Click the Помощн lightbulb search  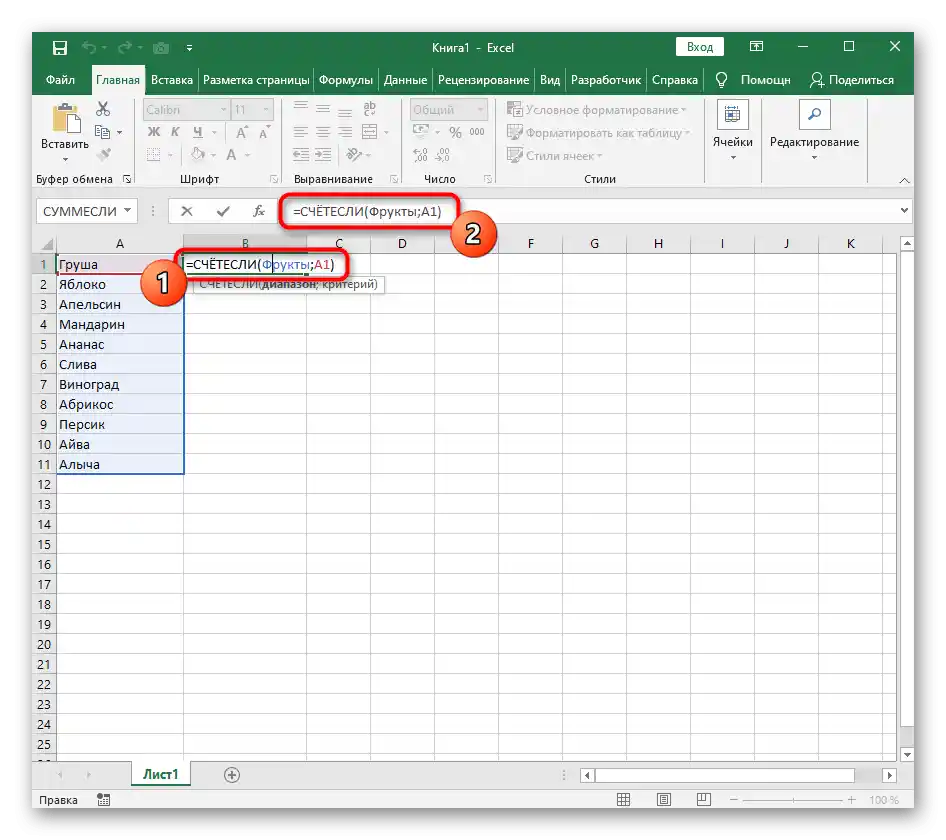tap(754, 80)
